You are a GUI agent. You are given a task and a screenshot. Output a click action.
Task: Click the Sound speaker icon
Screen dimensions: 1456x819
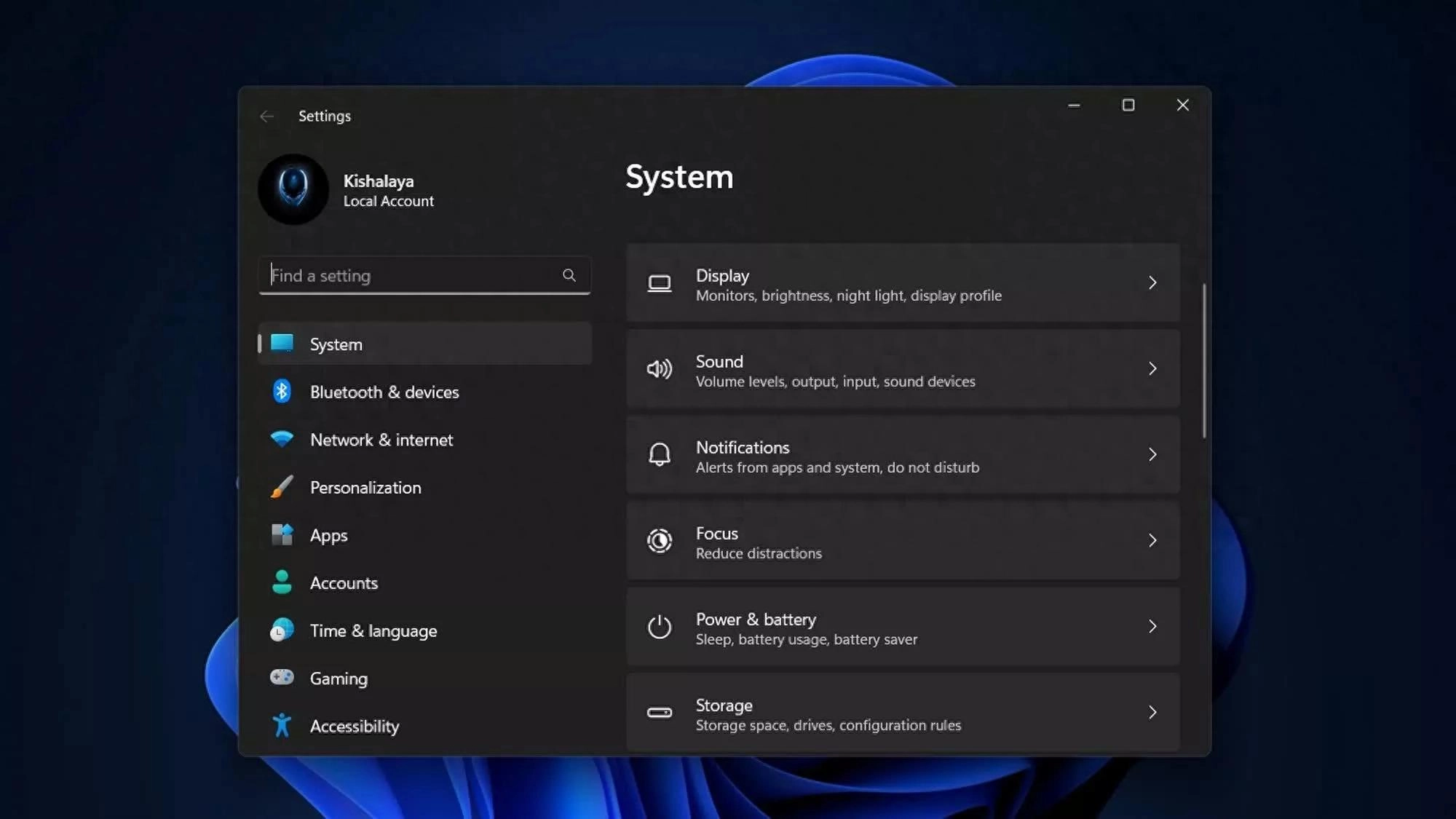coord(660,369)
